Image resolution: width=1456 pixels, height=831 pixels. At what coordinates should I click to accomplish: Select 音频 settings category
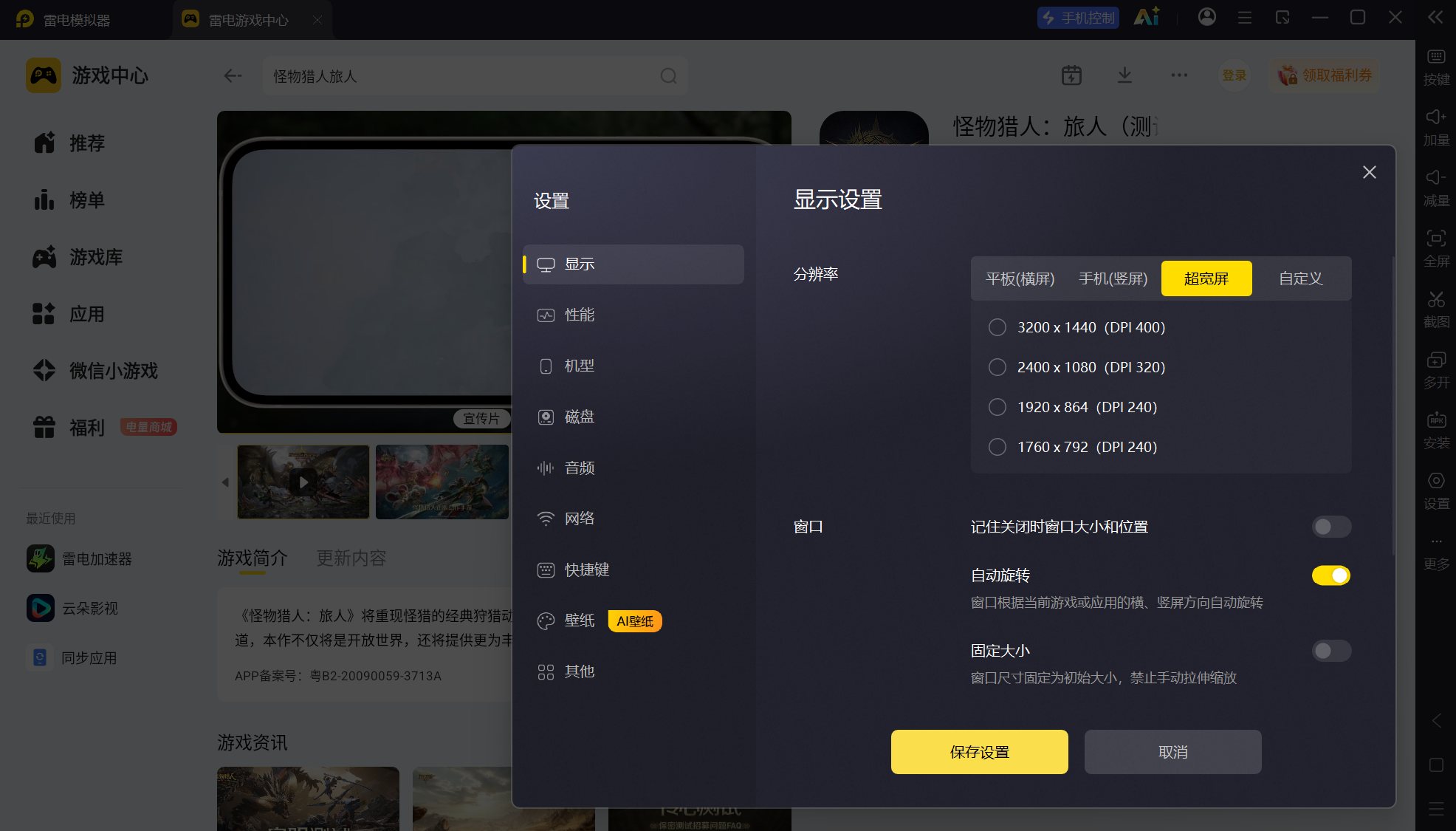tap(633, 468)
